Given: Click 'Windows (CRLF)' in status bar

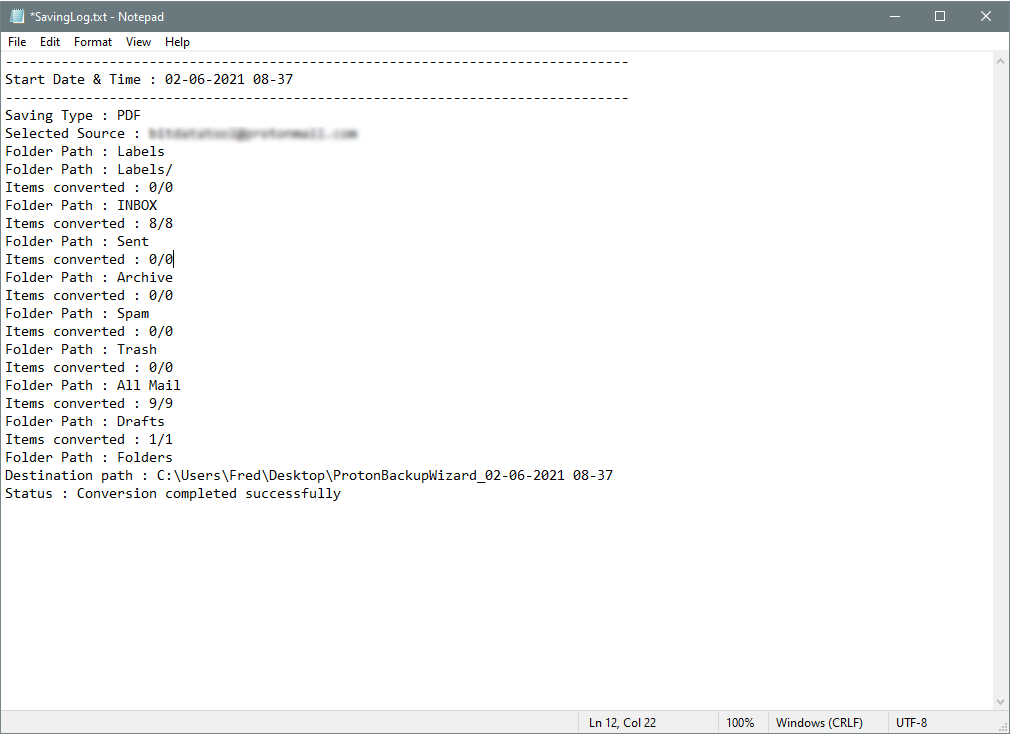Looking at the screenshot, I should [x=819, y=723].
